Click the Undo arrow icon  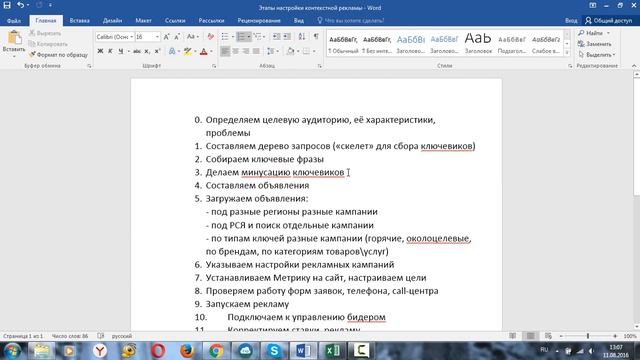(x=20, y=5)
